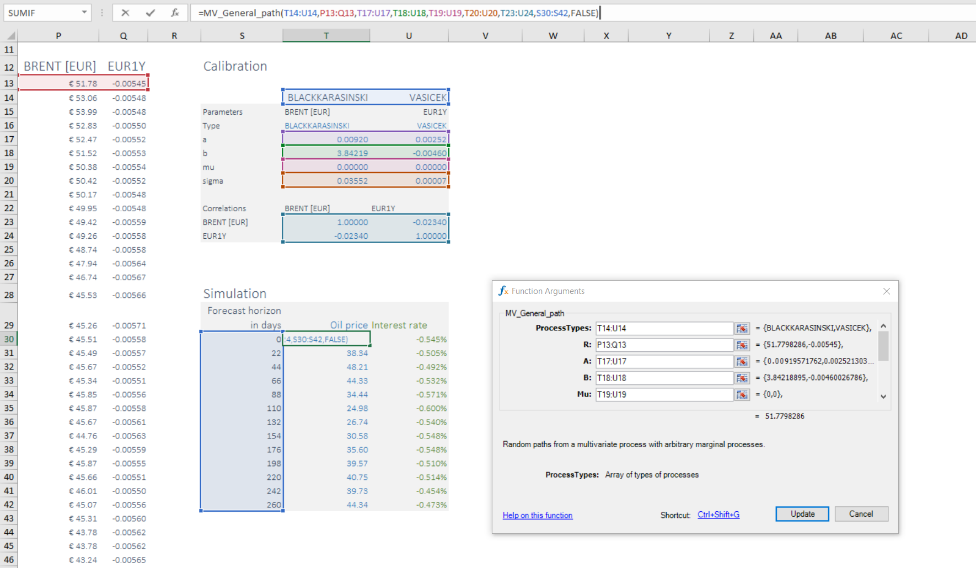This screenshot has height=568, width=976.
Task: Click the A argument field
Action: (664, 361)
